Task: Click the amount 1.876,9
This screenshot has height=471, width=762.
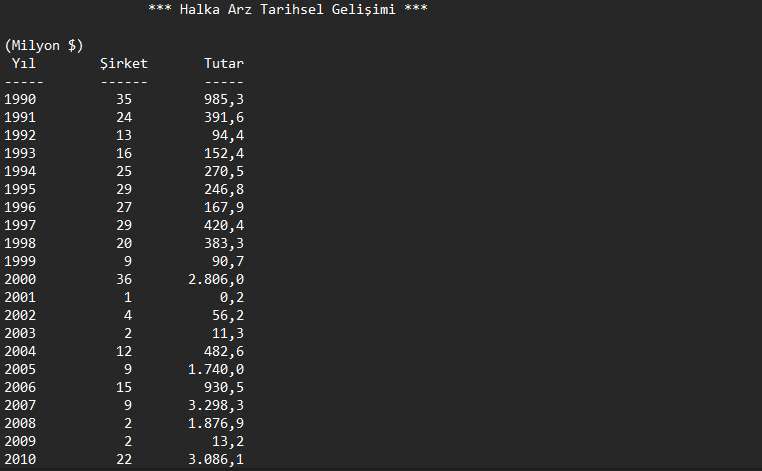Action: pos(216,423)
